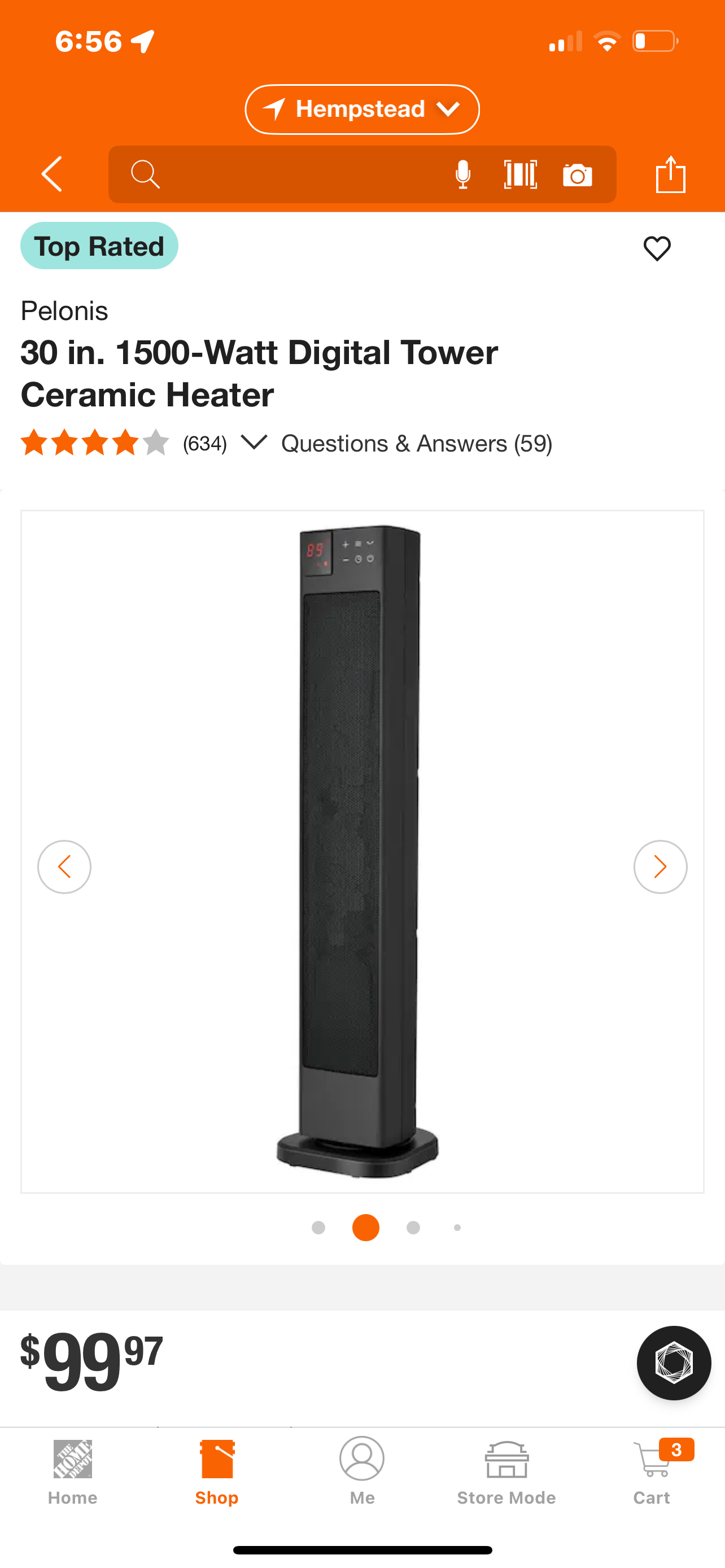725x1568 pixels.
Task: Open the Hempstead store location dropdown
Action: [x=362, y=110]
